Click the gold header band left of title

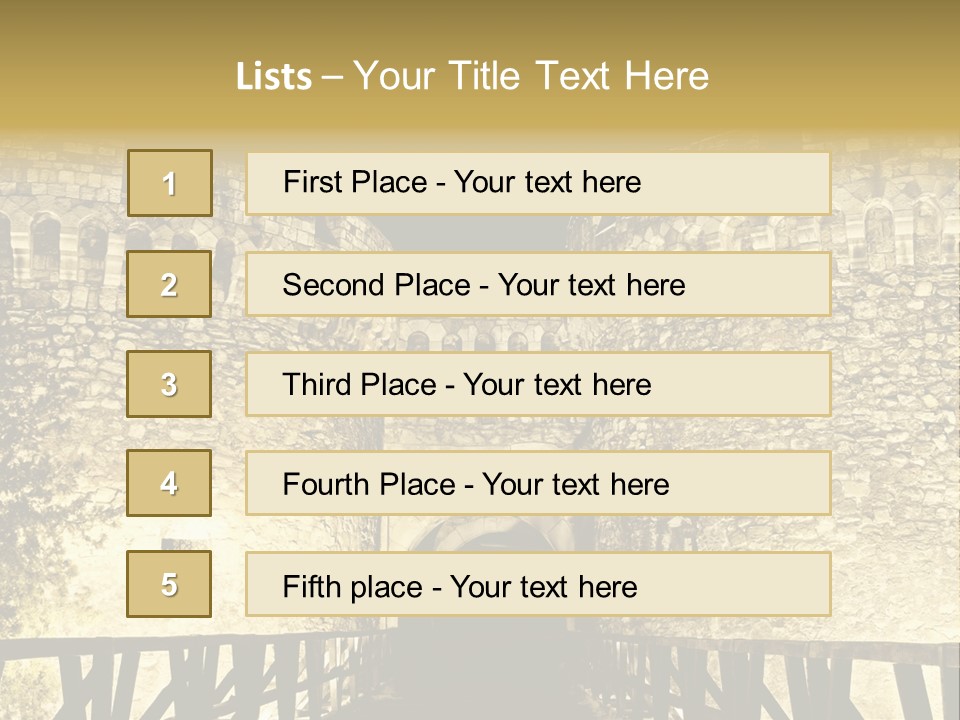click(x=110, y=70)
